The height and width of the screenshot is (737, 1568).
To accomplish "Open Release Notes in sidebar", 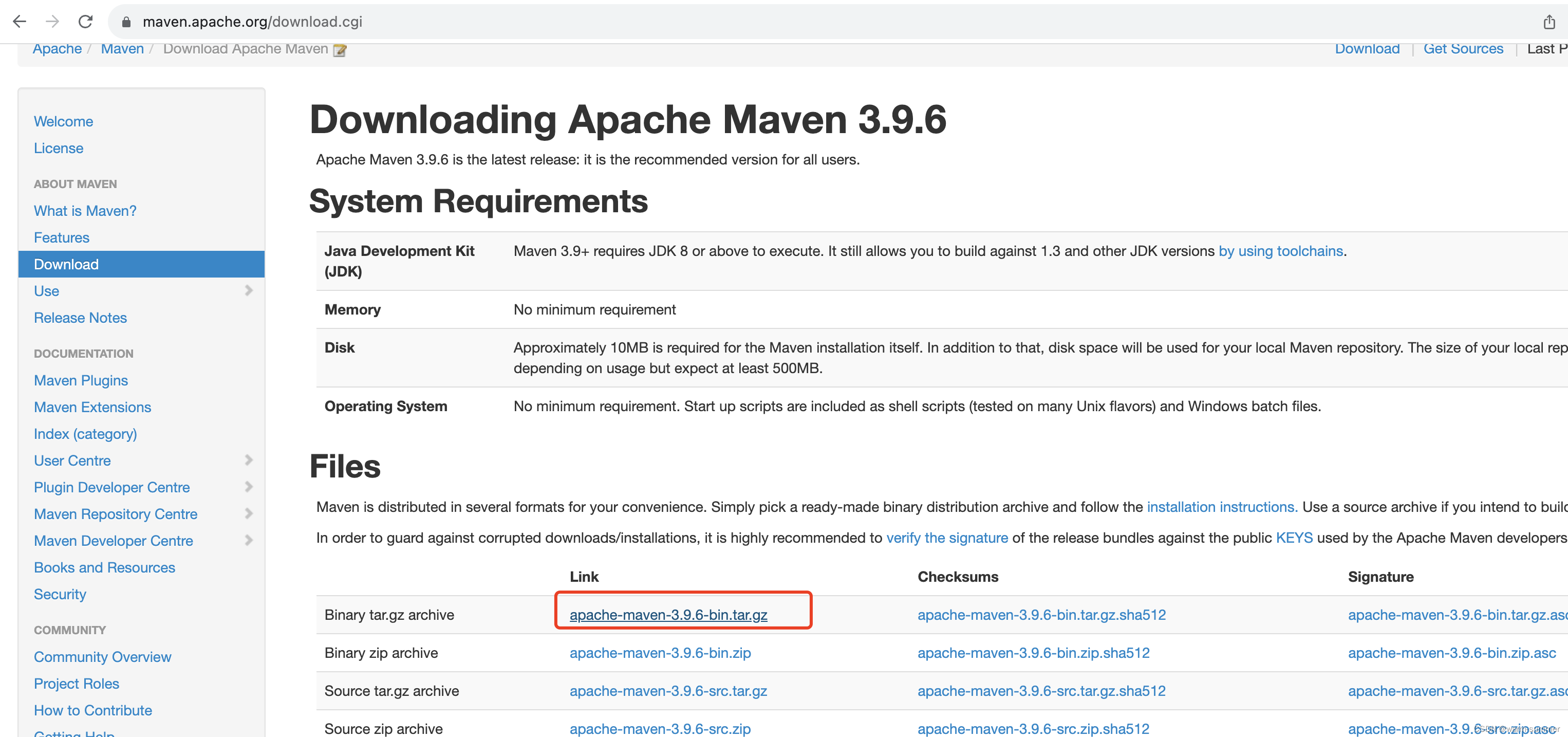I will (x=80, y=318).
